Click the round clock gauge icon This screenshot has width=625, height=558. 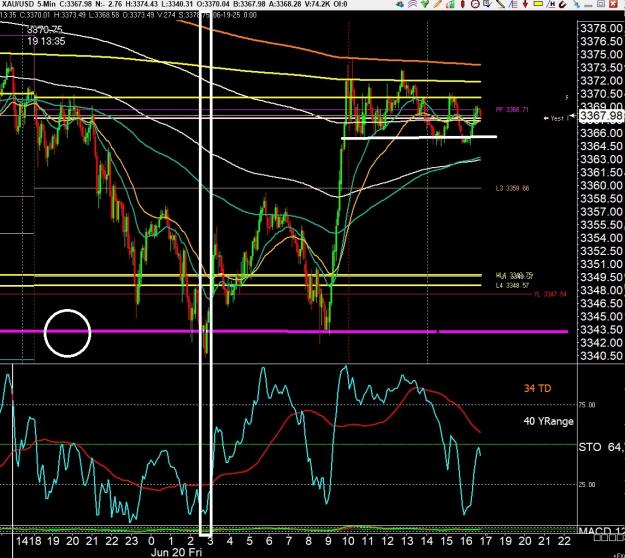[x=475, y=4]
